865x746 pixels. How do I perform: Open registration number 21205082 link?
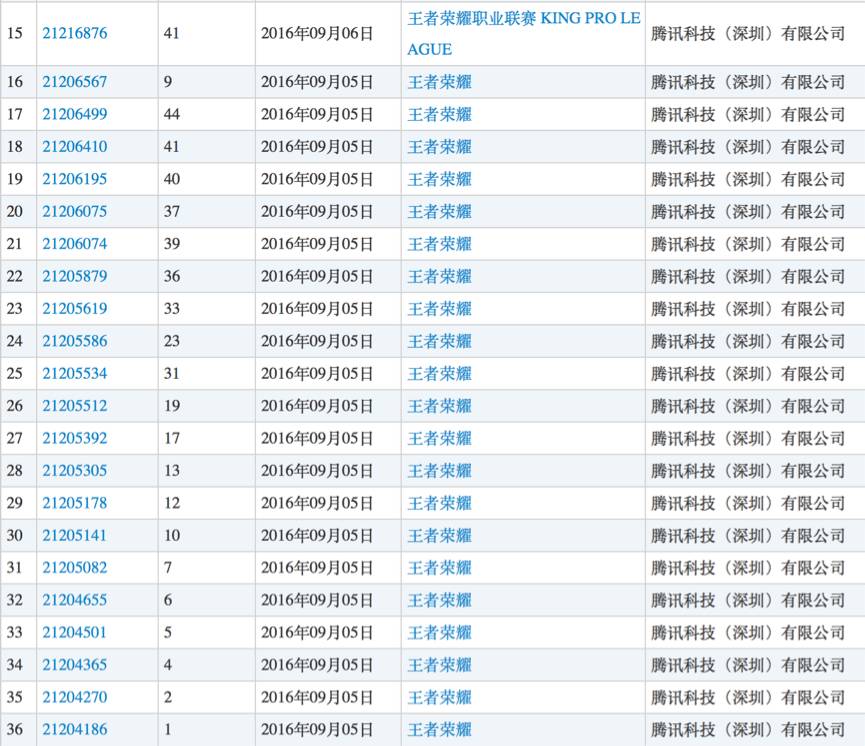pyautogui.click(x=74, y=568)
